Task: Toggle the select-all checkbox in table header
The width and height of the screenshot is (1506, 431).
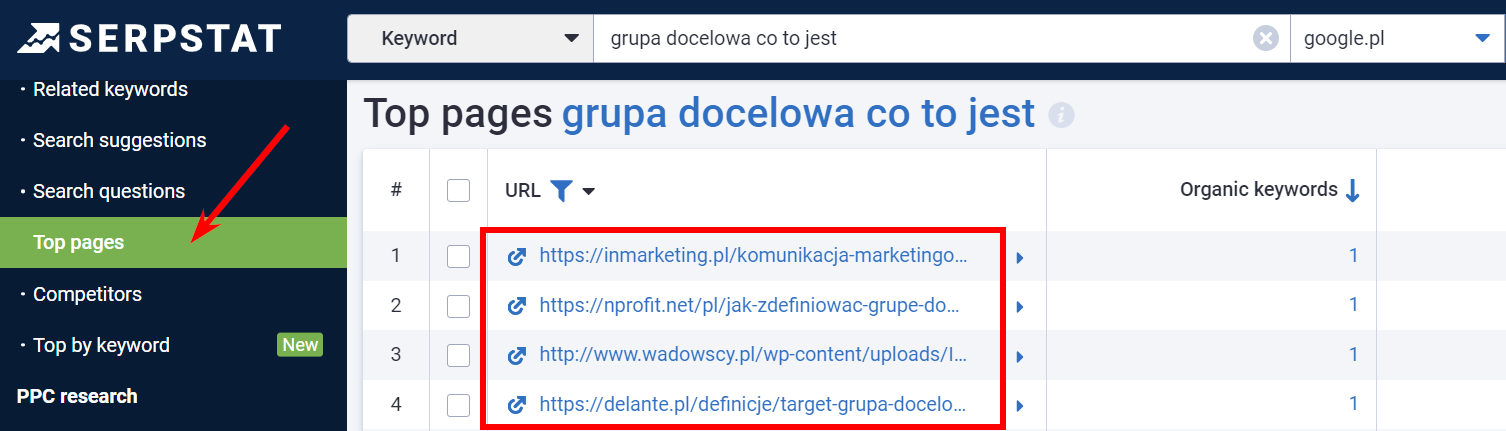Action: point(458,190)
